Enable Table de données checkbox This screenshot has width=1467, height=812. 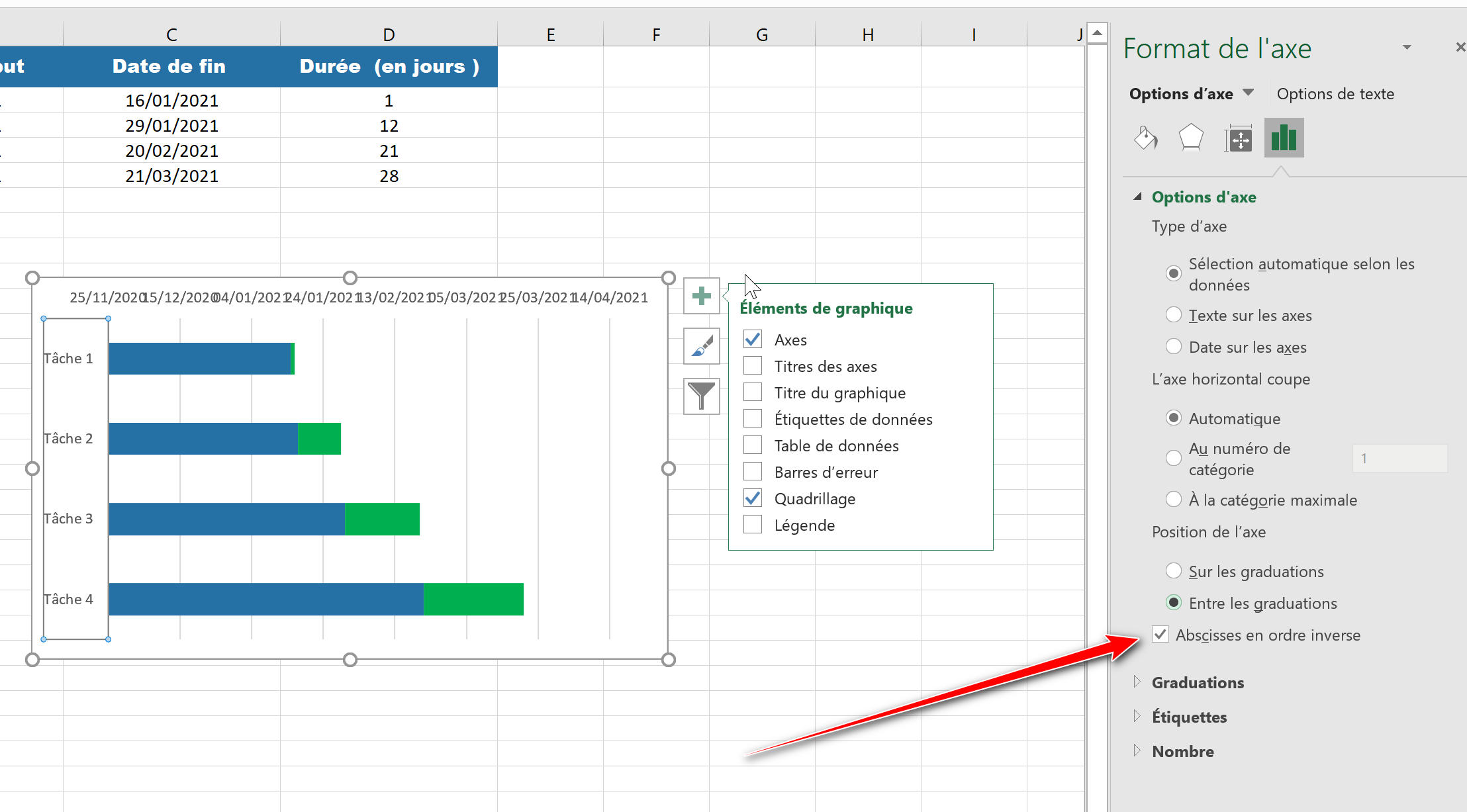(x=753, y=445)
